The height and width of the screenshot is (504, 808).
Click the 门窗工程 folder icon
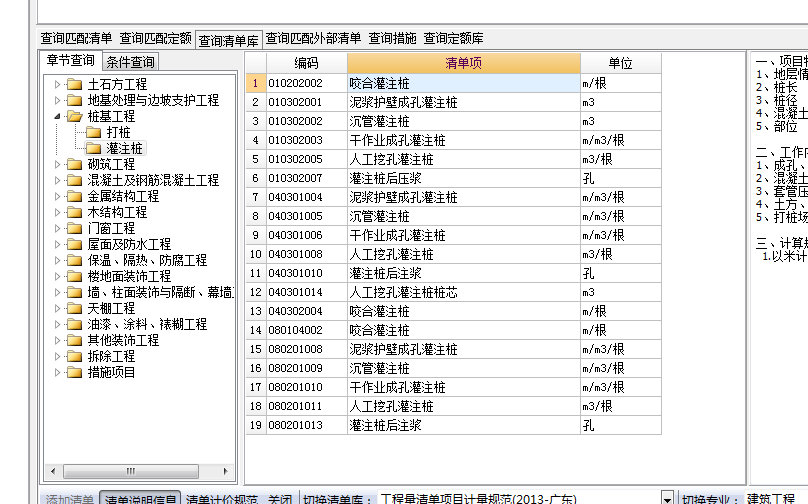[74, 228]
